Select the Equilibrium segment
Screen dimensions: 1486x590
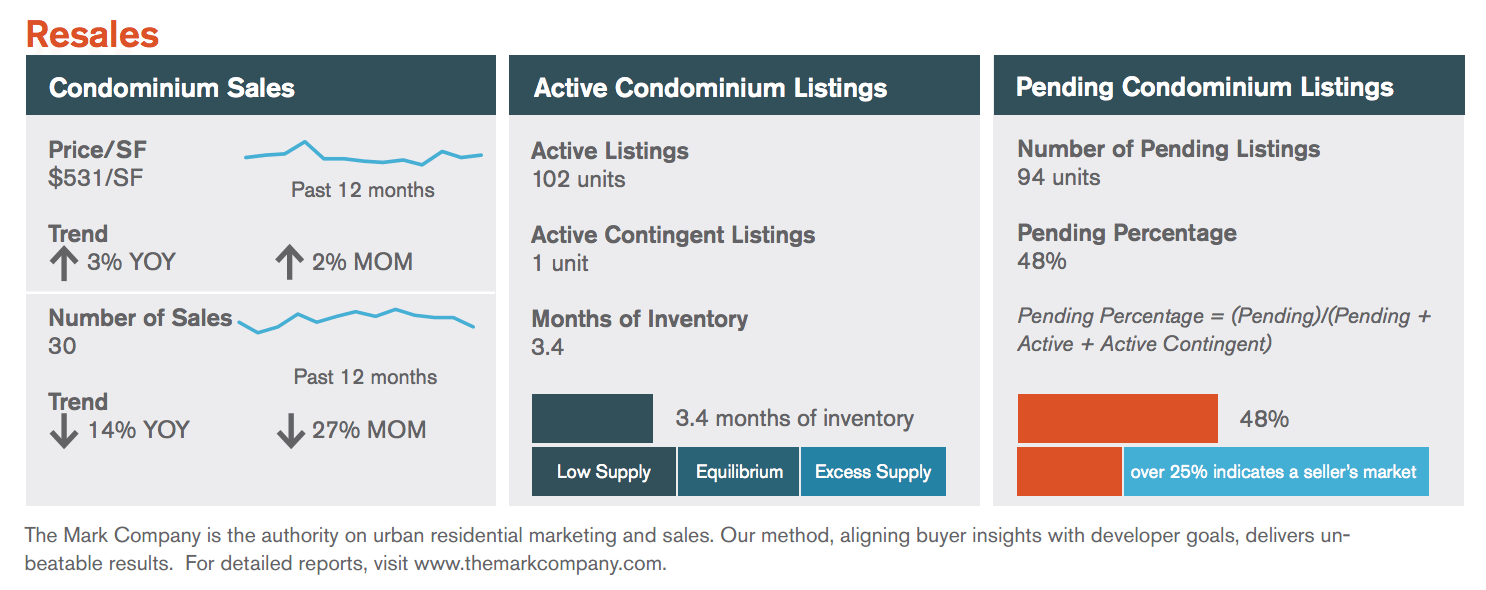tap(739, 472)
